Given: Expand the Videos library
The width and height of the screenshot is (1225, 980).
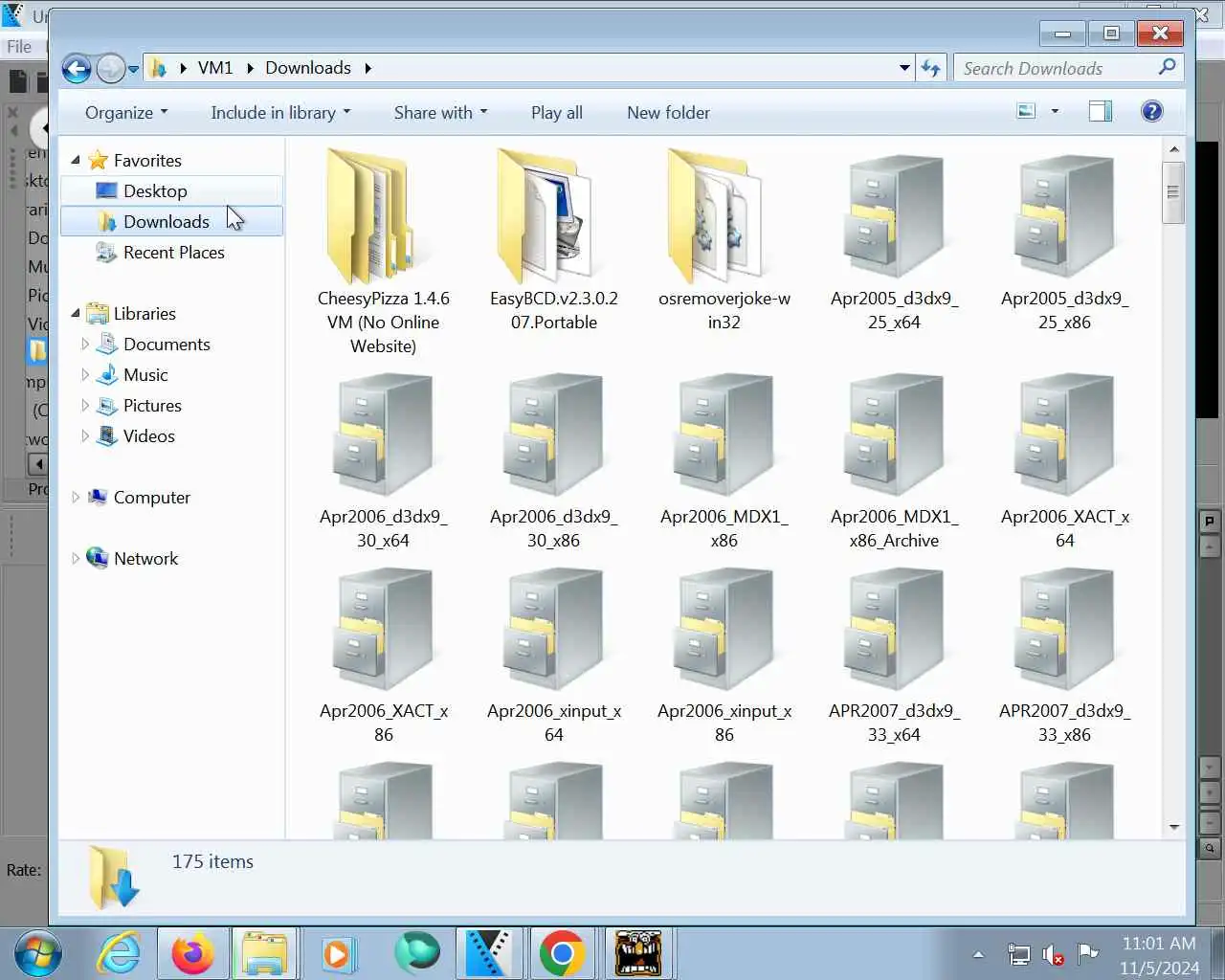Looking at the screenshot, I should tap(85, 435).
